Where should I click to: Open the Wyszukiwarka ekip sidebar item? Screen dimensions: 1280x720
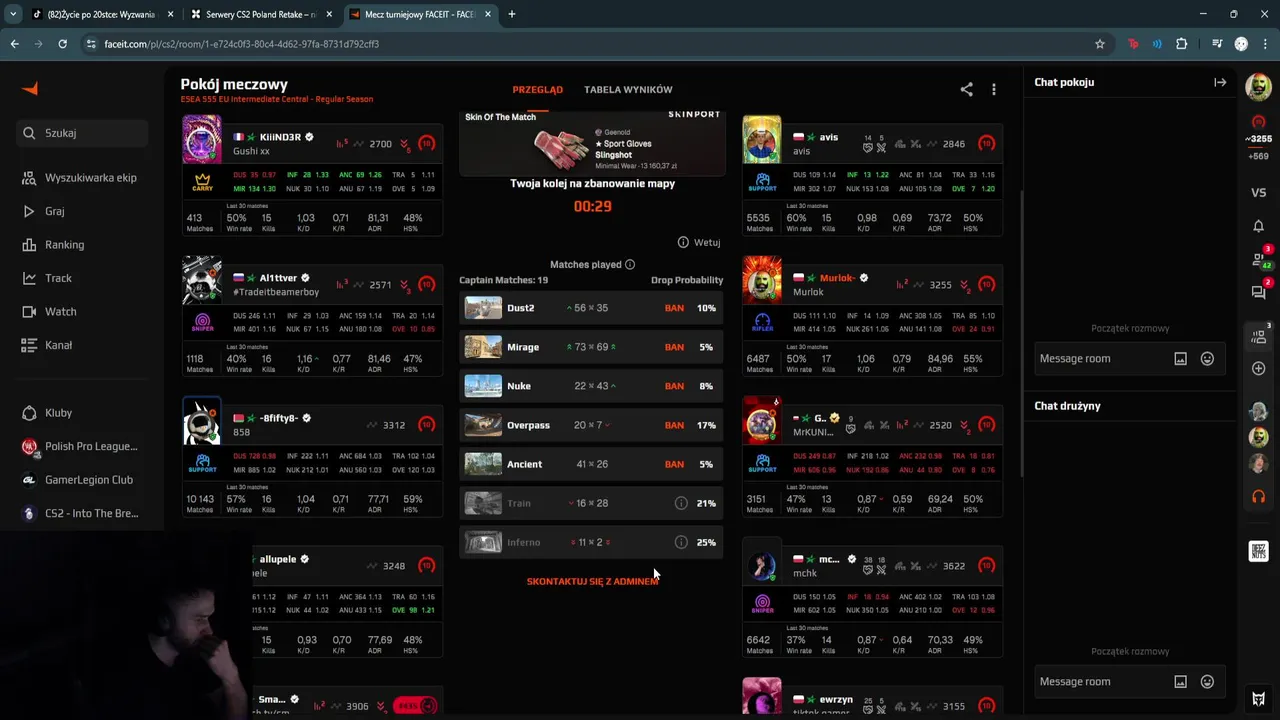(x=80, y=178)
